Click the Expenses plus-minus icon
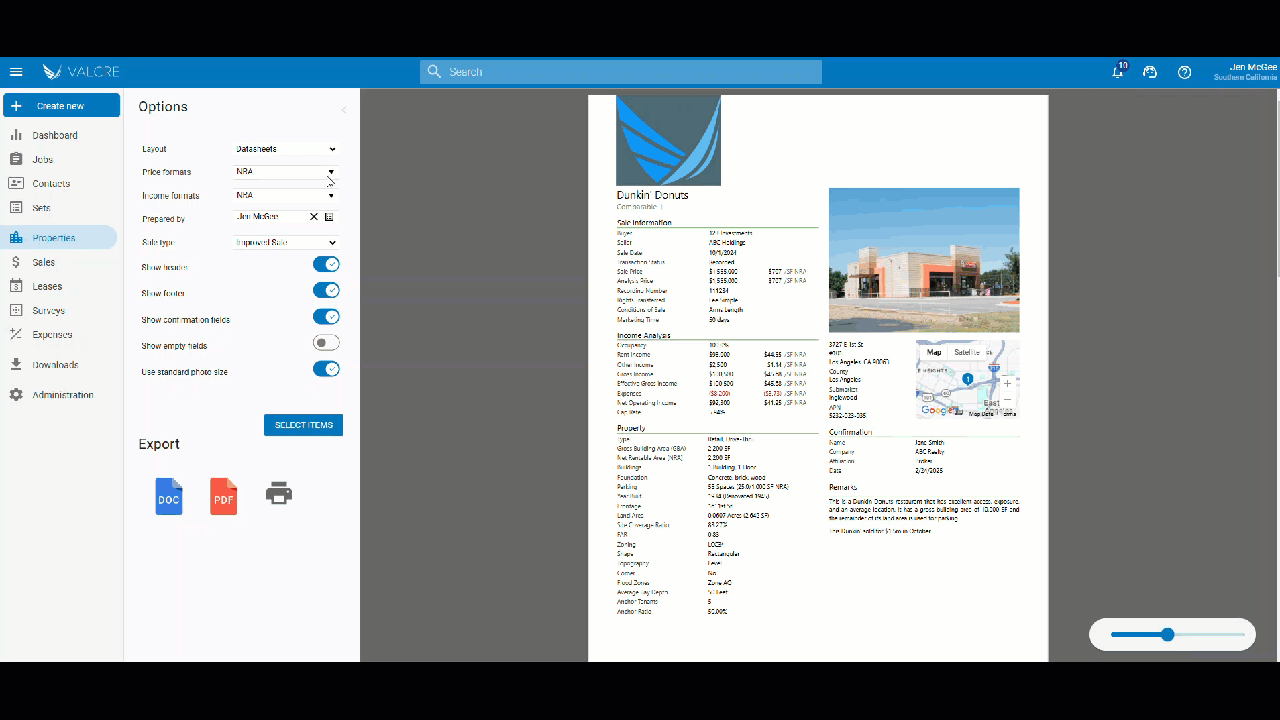Image resolution: width=1280 pixels, height=720 pixels. pyautogui.click(x=16, y=334)
